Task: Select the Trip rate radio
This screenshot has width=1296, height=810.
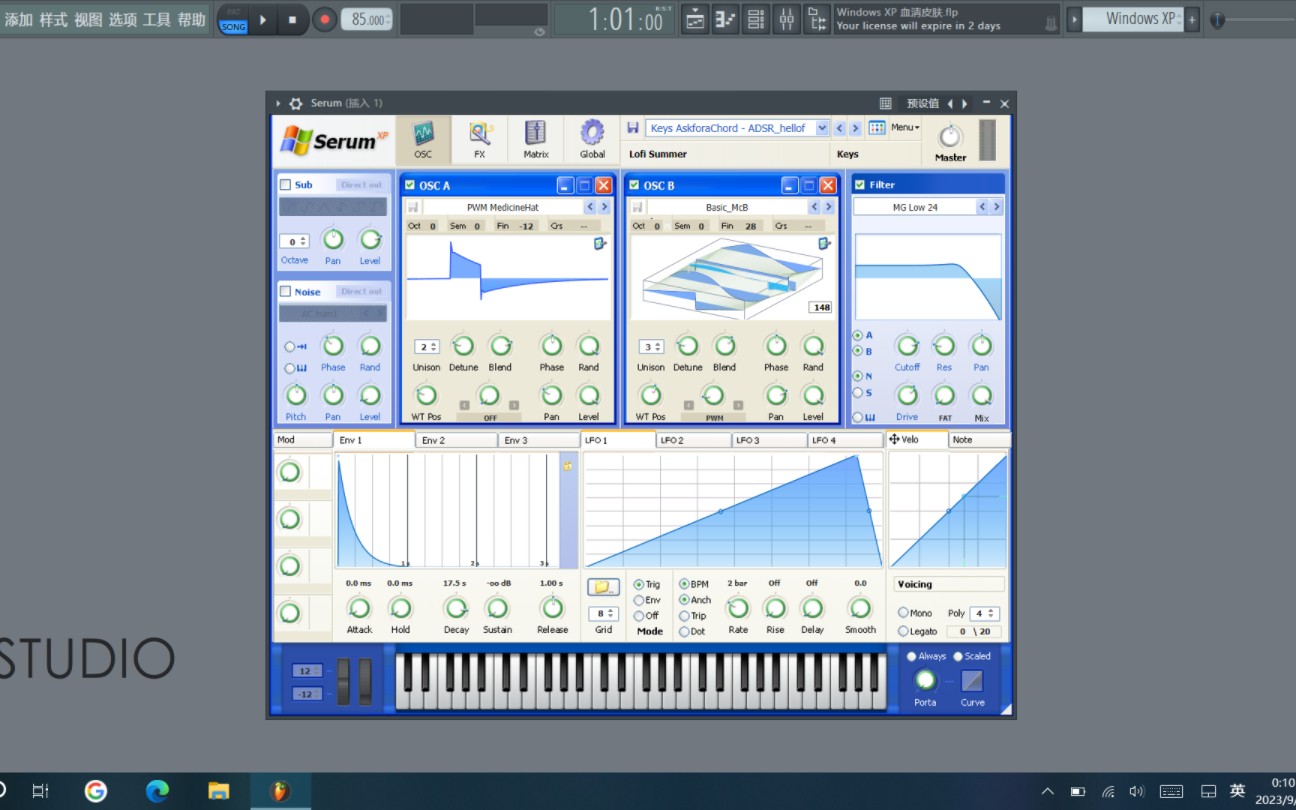Action: [685, 615]
